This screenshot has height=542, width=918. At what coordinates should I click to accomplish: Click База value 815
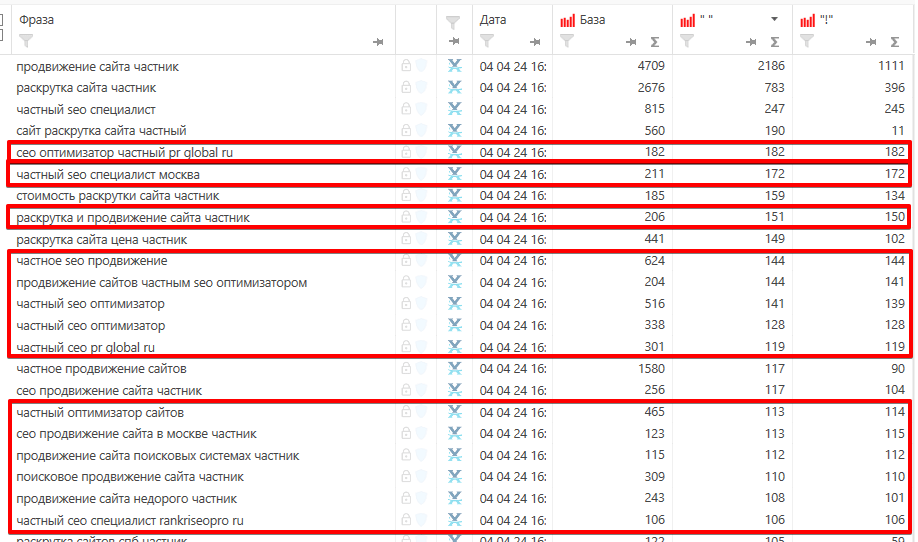[x=655, y=109]
